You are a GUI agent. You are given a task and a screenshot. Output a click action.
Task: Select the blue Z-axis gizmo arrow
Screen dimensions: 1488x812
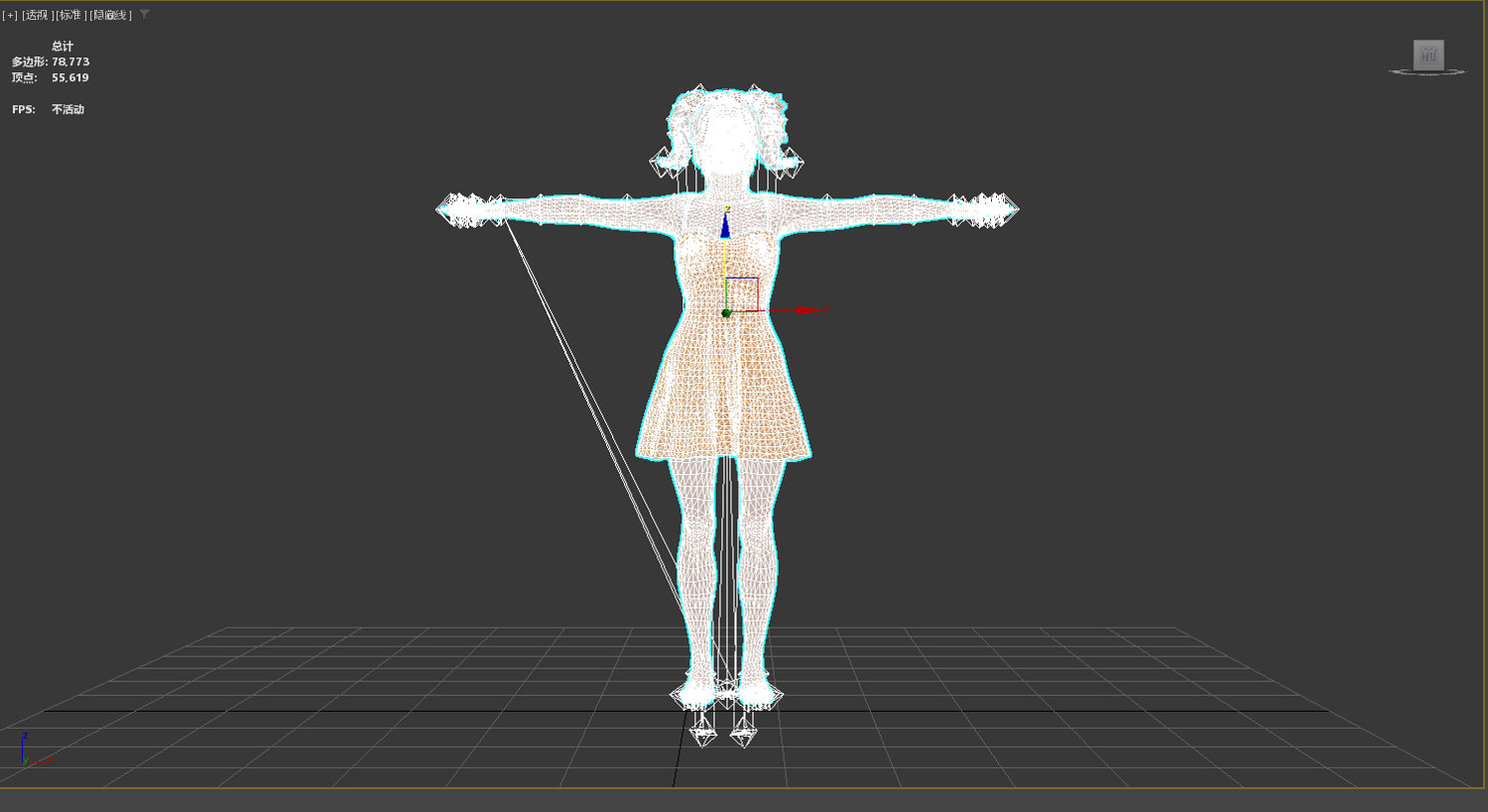pos(725,225)
